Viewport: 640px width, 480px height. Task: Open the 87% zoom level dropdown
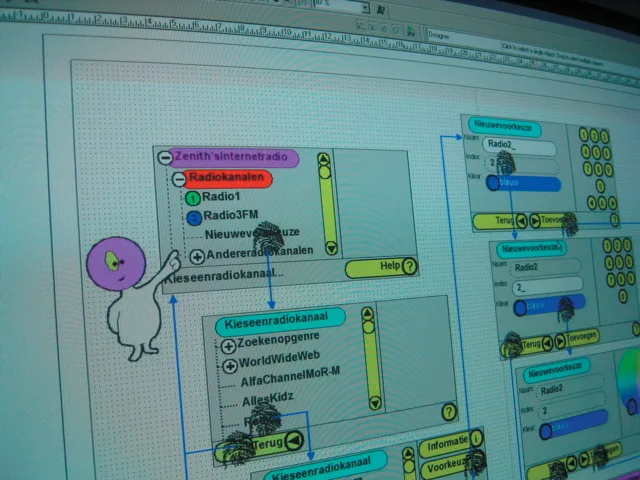pos(365,7)
